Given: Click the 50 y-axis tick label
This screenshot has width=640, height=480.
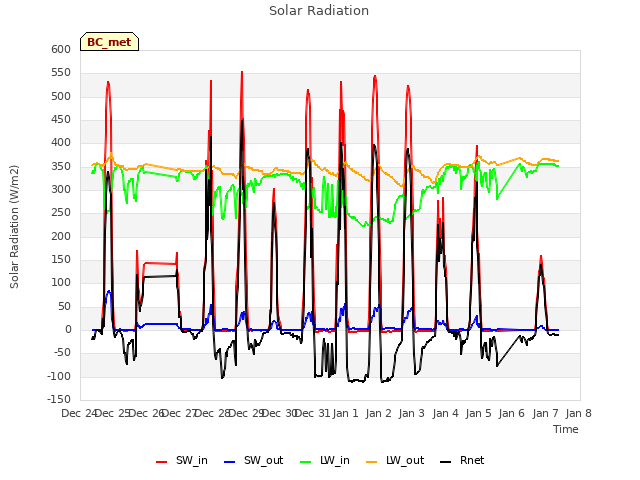Looking at the screenshot, I should (x=64, y=307).
